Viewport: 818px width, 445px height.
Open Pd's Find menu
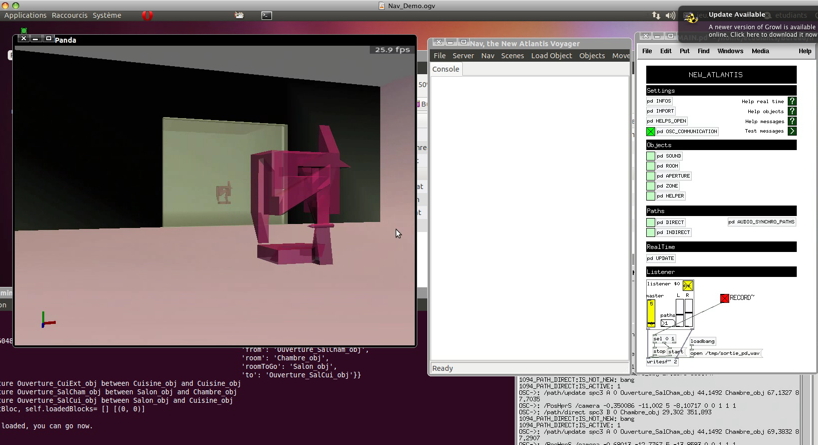click(703, 51)
